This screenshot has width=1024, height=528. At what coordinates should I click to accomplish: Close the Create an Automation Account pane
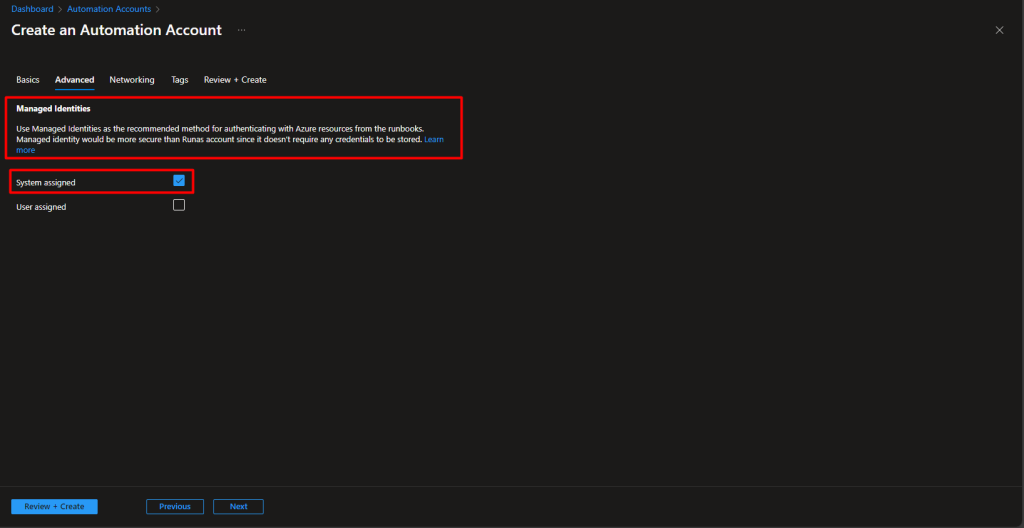pos(999,30)
